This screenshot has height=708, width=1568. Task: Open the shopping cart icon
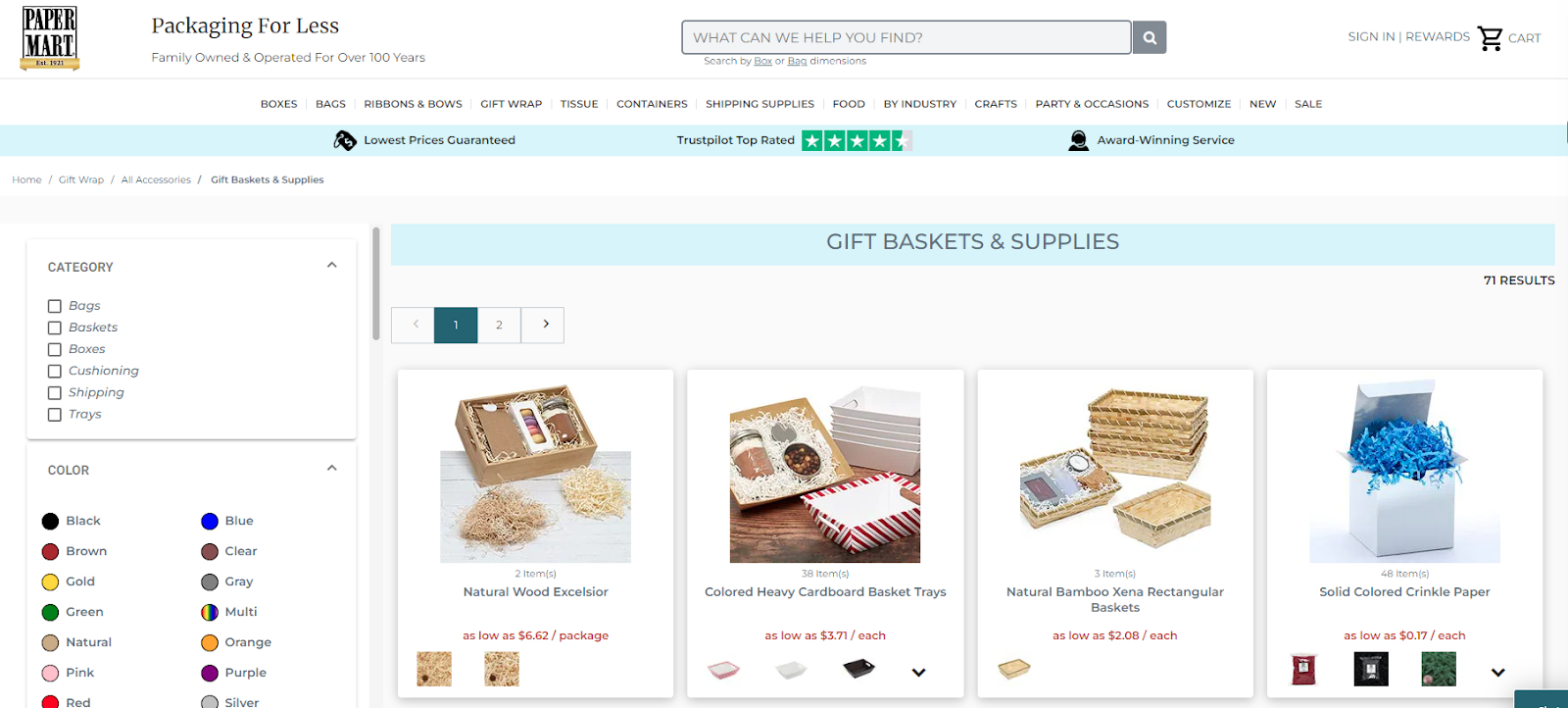[x=1490, y=38]
